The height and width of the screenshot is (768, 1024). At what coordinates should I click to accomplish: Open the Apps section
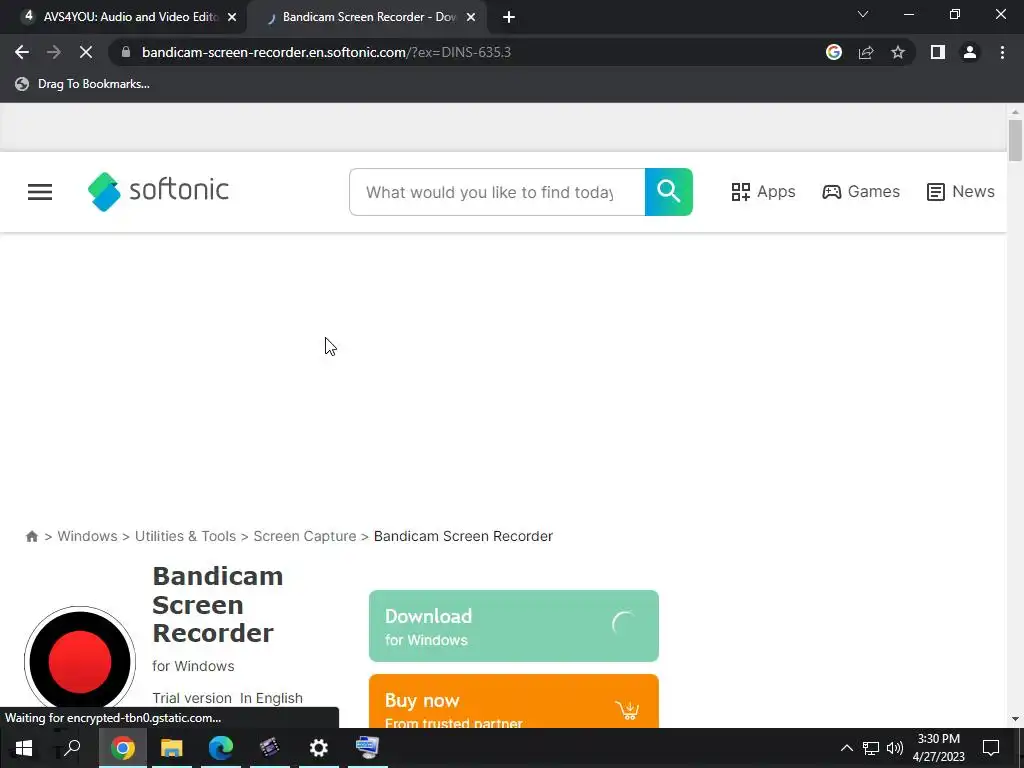(x=763, y=191)
